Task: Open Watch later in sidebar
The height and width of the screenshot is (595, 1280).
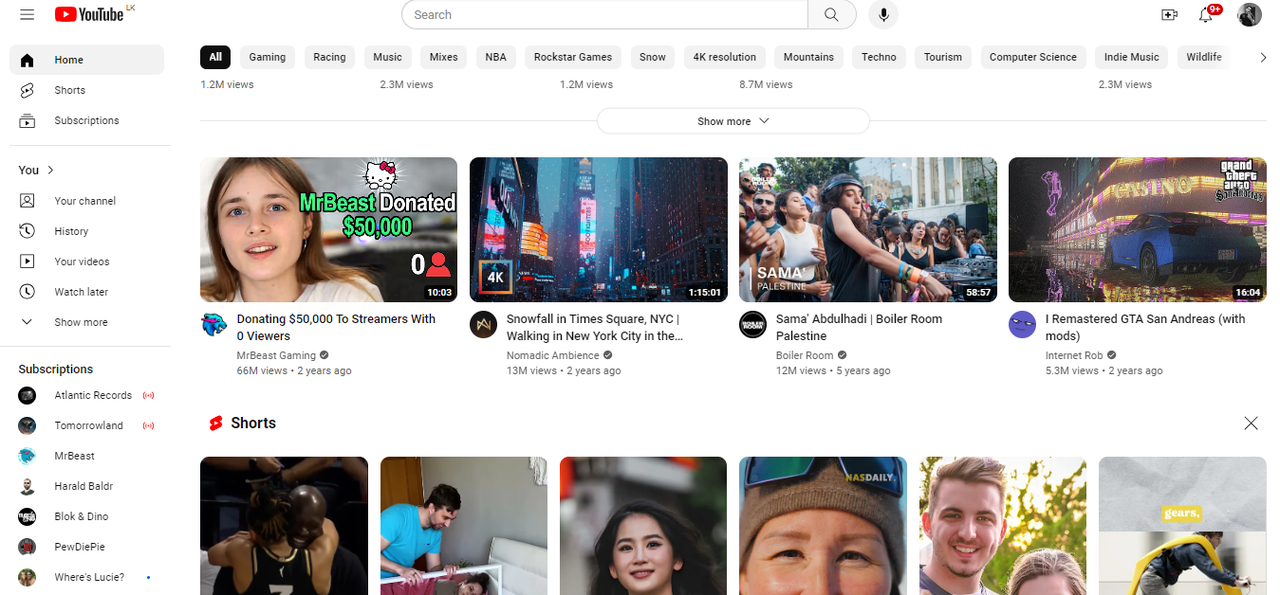Action: tap(87, 292)
